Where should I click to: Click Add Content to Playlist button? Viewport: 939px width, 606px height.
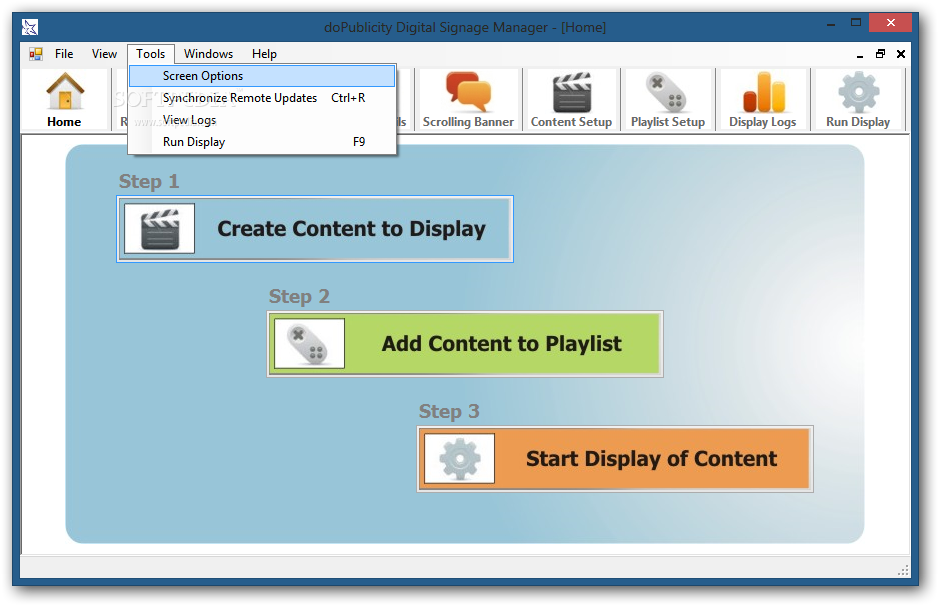point(465,344)
